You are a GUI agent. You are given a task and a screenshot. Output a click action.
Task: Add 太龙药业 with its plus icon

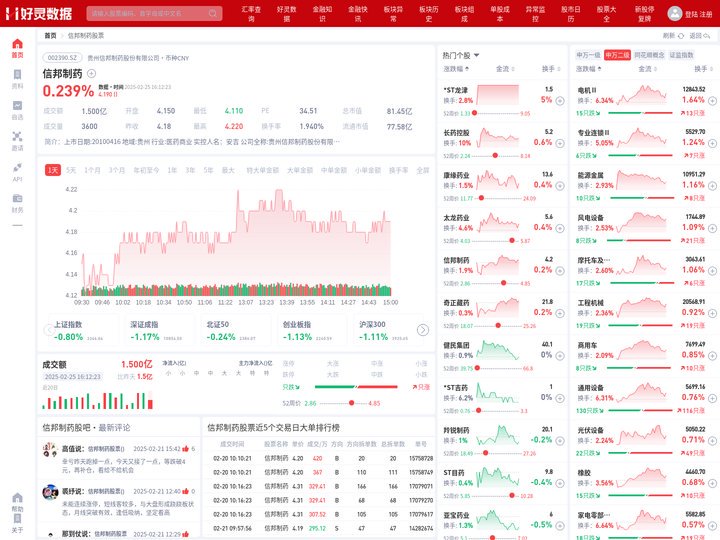560,228
